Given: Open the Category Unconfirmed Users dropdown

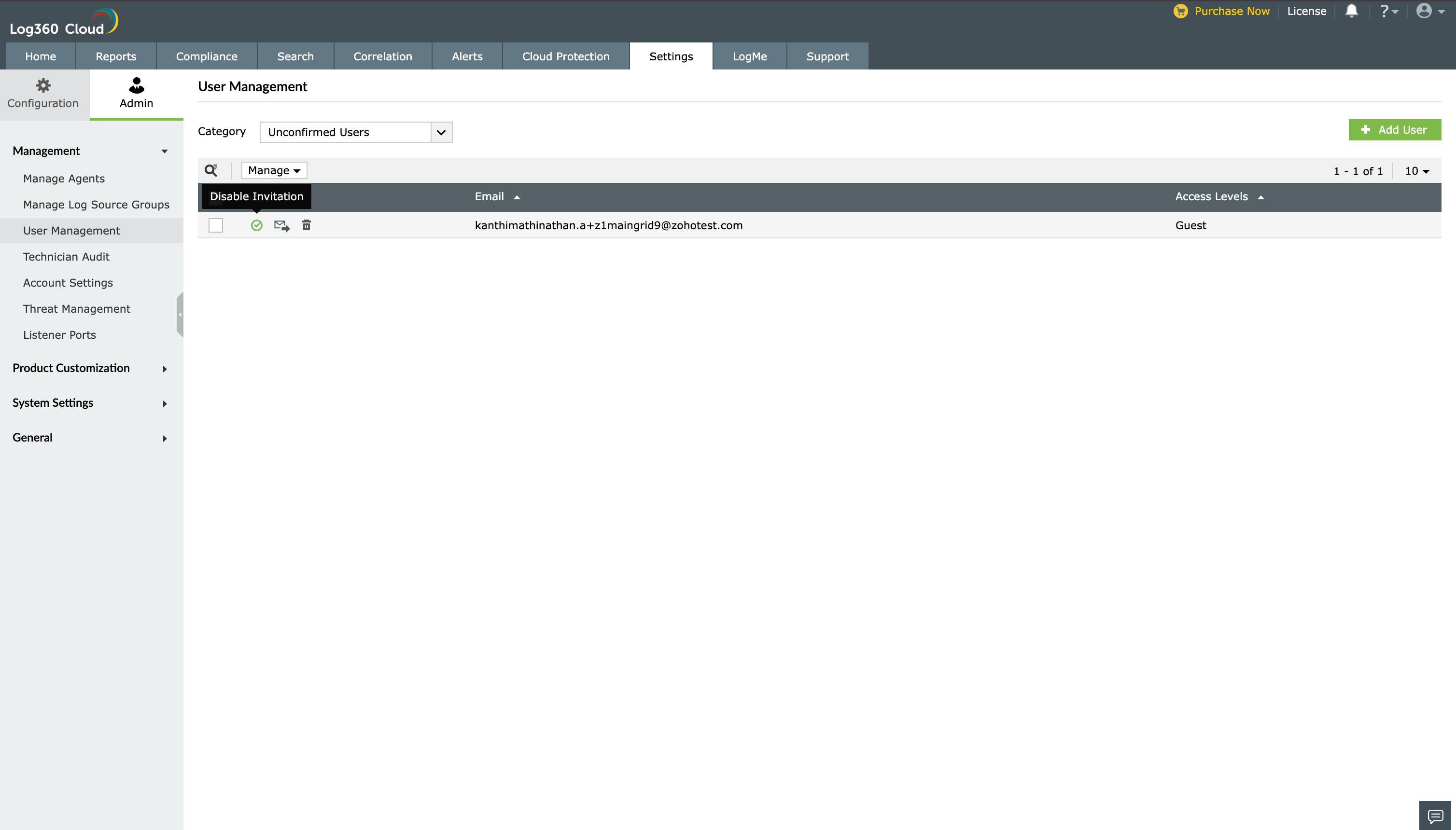Looking at the screenshot, I should click(355, 132).
